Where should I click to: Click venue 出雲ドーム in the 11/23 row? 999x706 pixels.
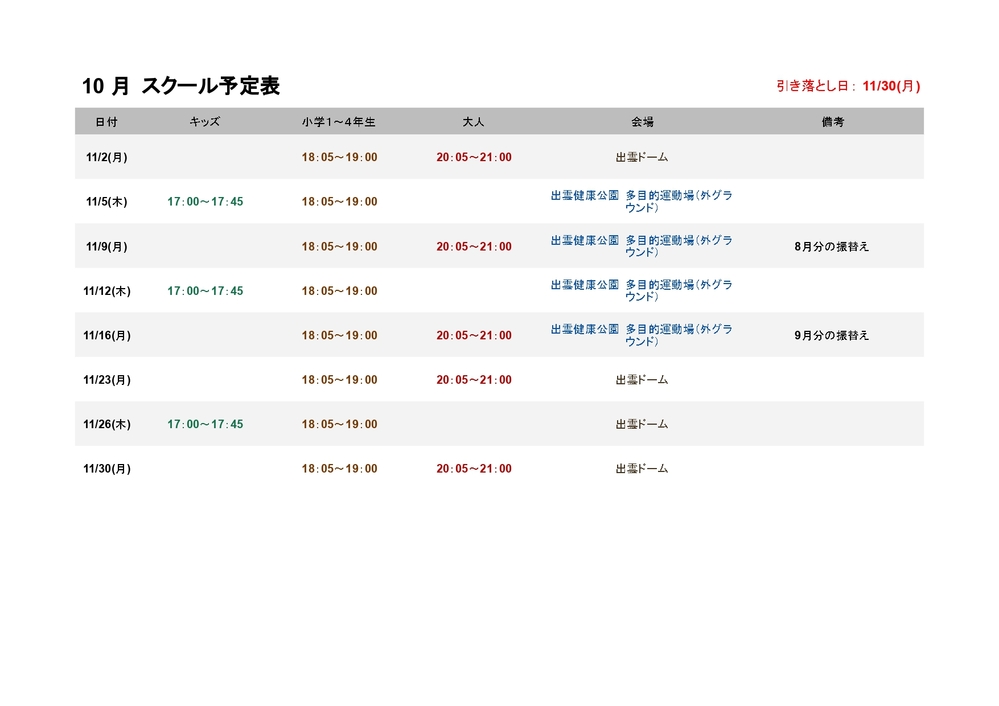642,380
